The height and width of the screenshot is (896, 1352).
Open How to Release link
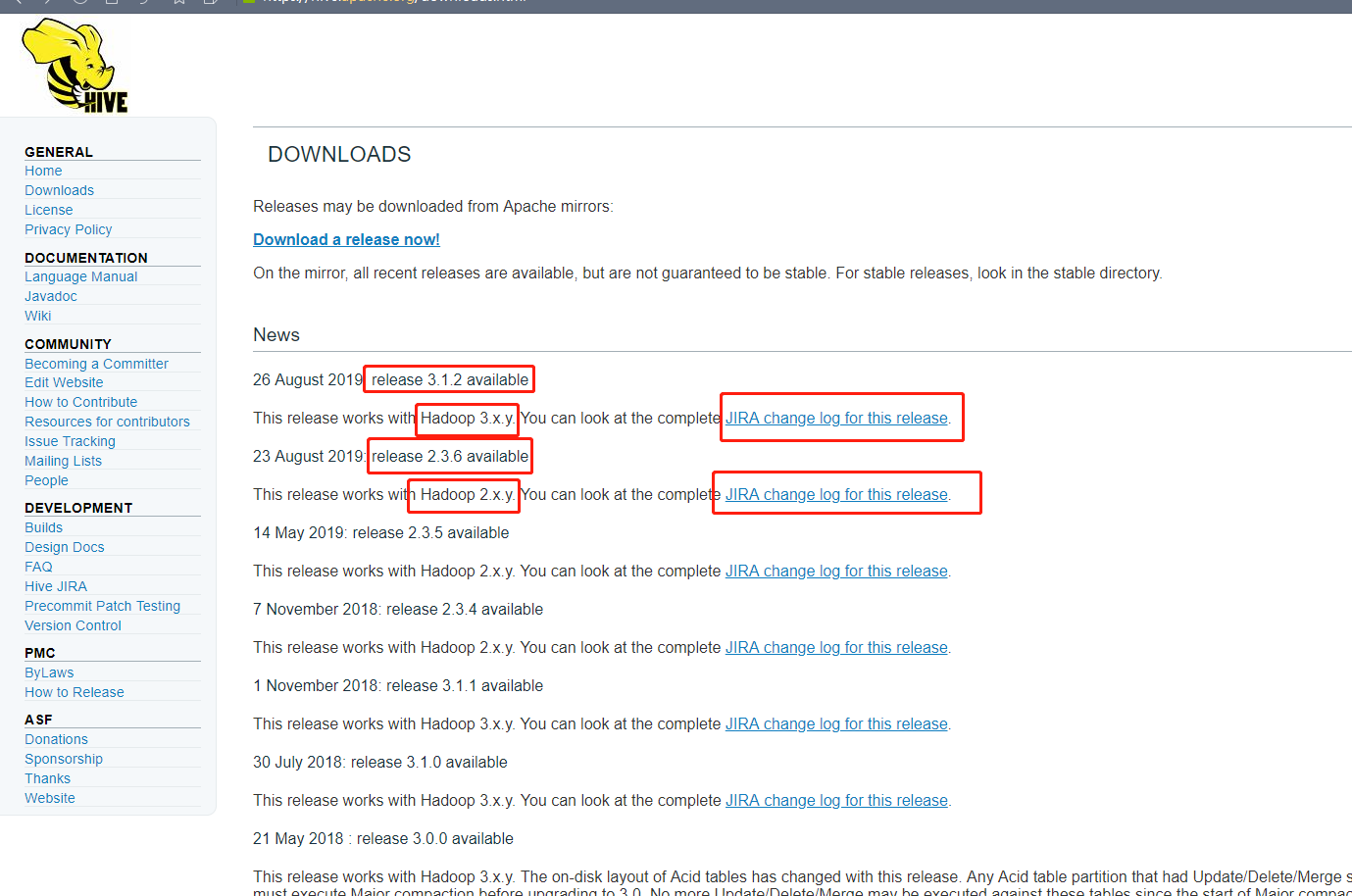pyautogui.click(x=75, y=692)
